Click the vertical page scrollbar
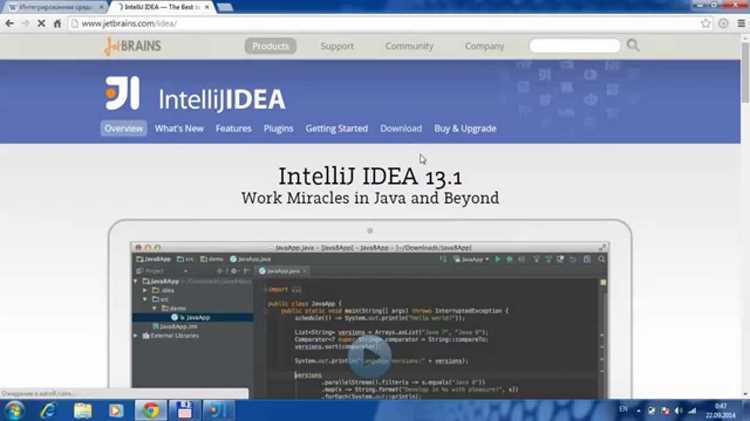 pos(745,73)
